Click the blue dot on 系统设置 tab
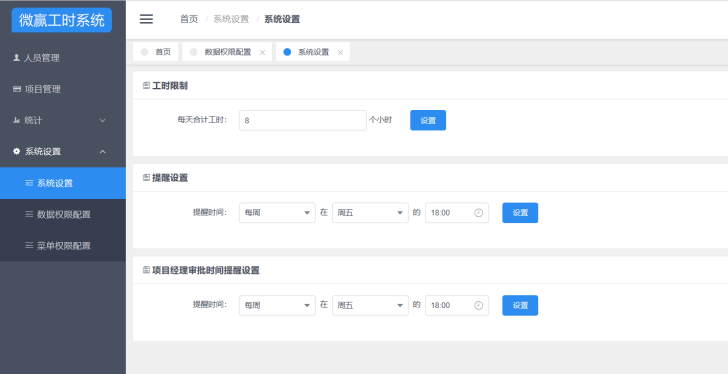728x374 pixels. pyautogui.click(x=287, y=52)
